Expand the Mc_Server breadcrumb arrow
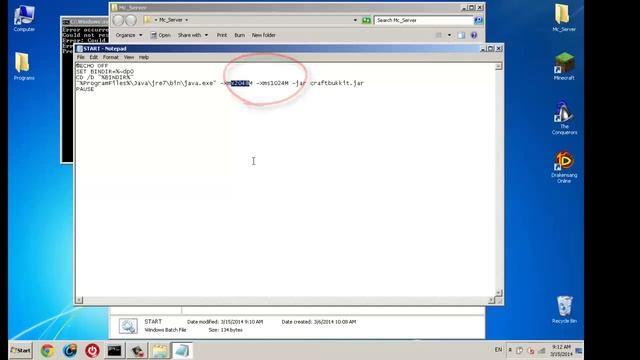 [187, 20]
